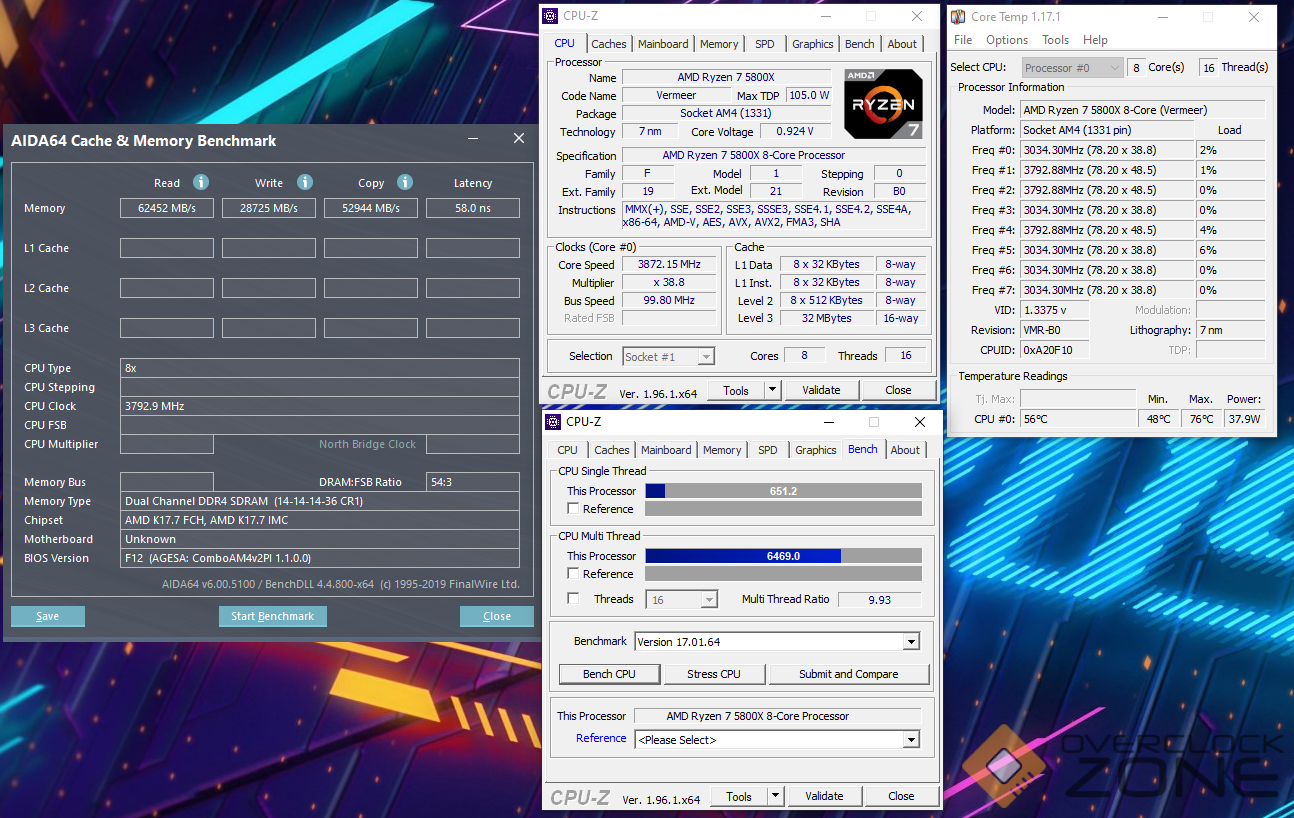Click the AMD Ryzen 7 logo image
Image resolution: width=1294 pixels, height=818 pixels.
[x=882, y=103]
